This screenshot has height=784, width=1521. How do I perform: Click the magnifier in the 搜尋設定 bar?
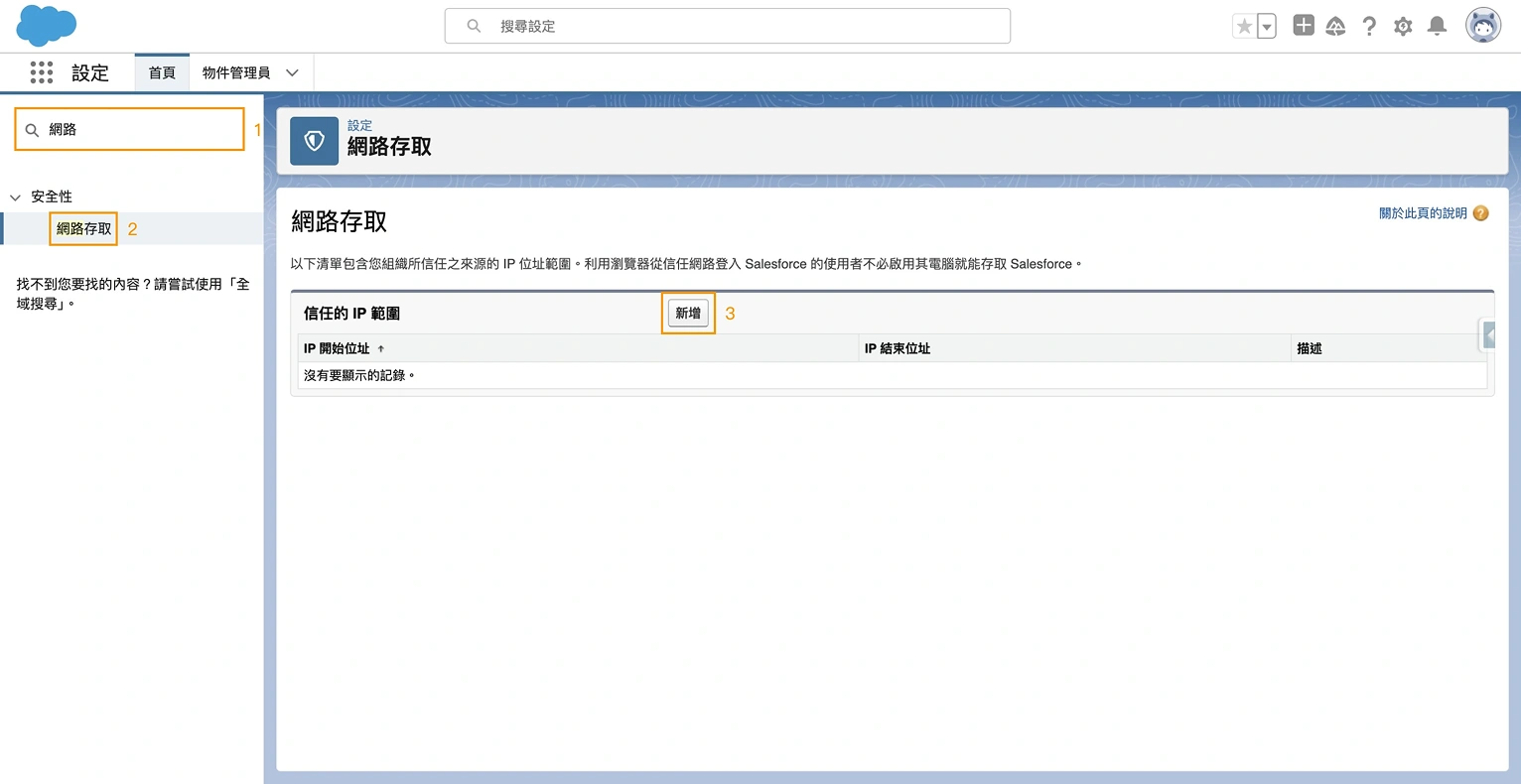click(x=473, y=25)
